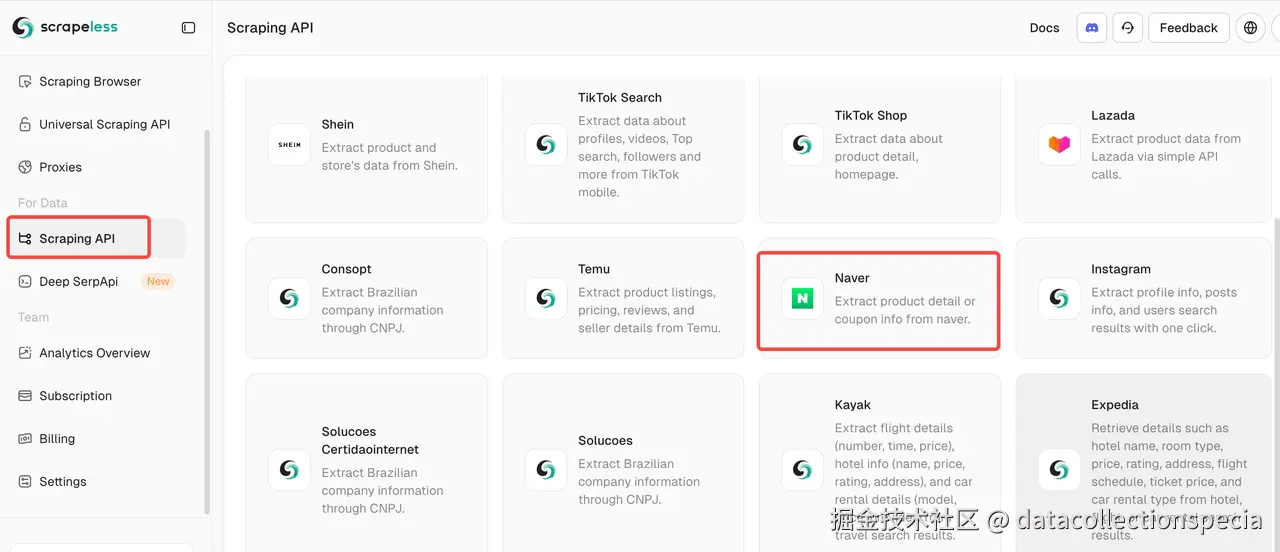Click the New badge on Deep SerpApi
The width and height of the screenshot is (1280, 552).
coord(158,281)
